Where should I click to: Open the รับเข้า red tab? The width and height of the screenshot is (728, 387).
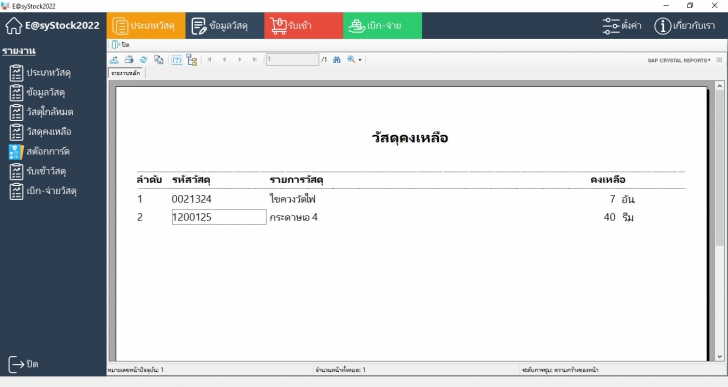(x=304, y=26)
